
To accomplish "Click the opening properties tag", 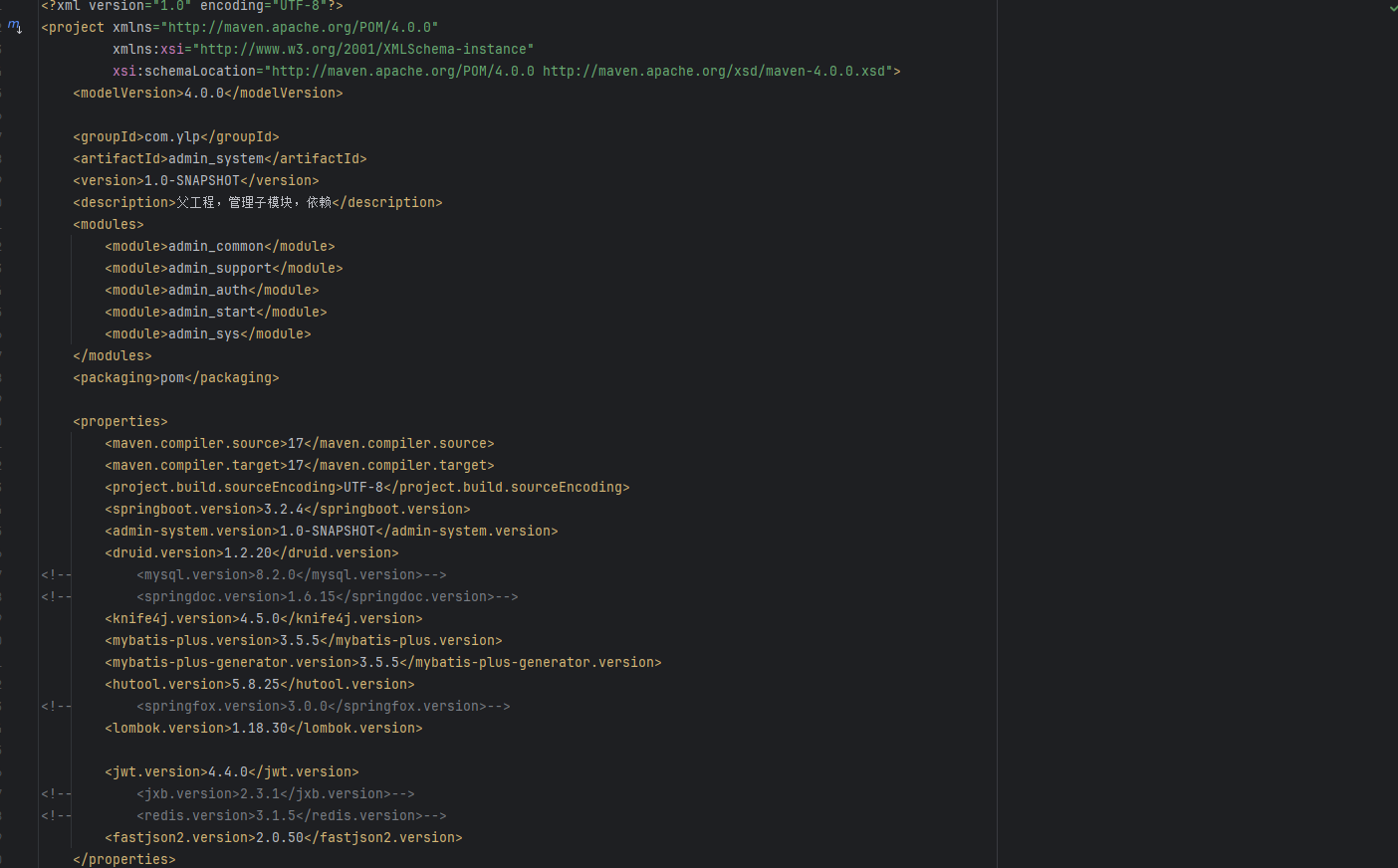I will 120,421.
